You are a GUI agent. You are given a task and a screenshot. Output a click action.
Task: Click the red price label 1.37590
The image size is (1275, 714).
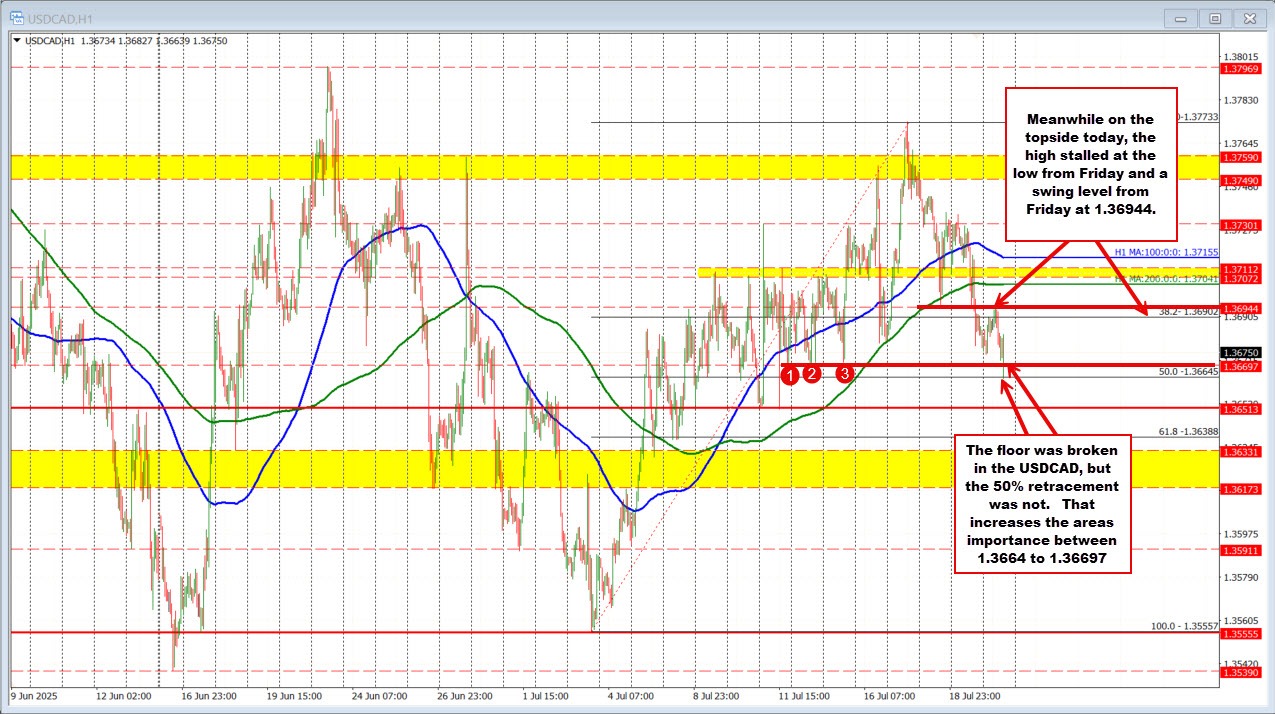coord(1240,157)
